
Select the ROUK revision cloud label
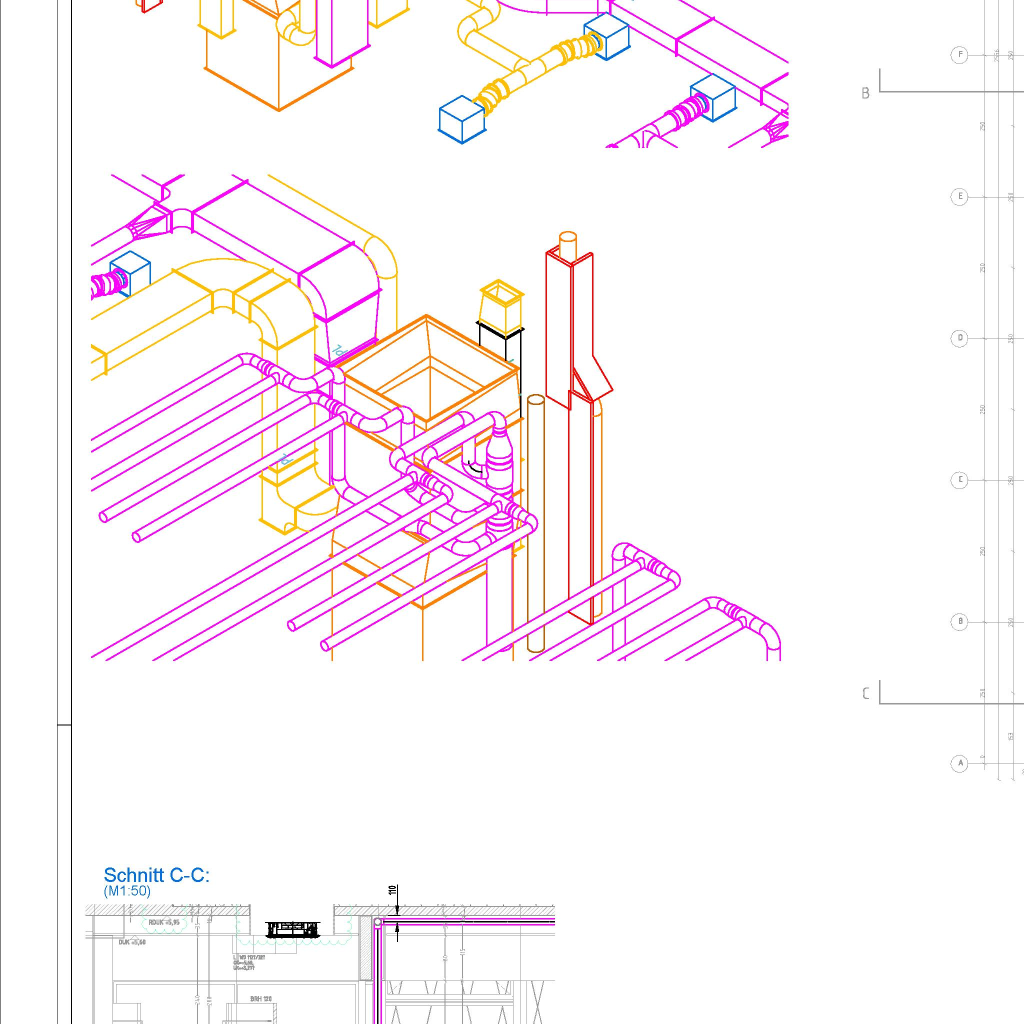(164, 923)
